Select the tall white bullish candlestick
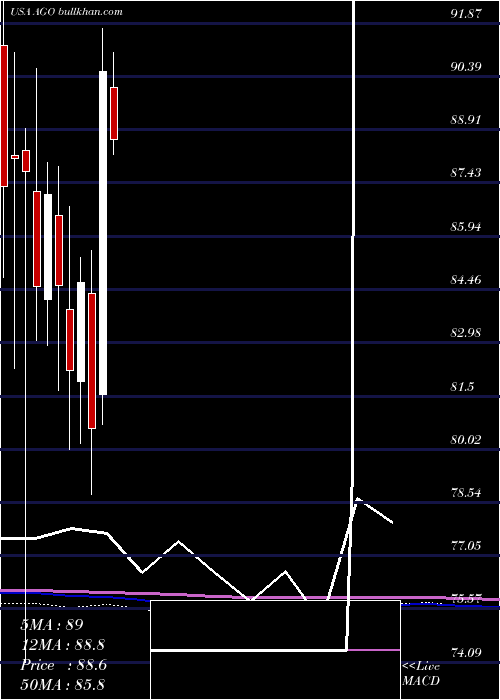 click(x=103, y=233)
